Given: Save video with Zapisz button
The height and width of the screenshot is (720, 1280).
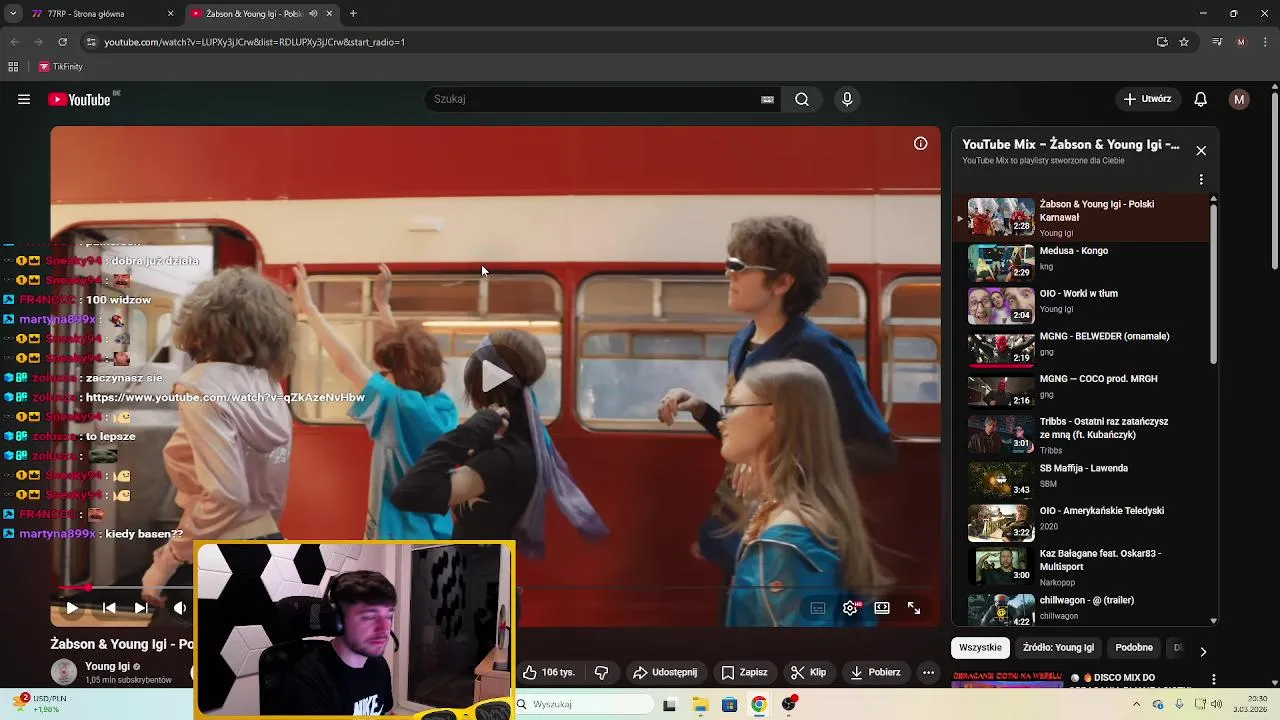Looking at the screenshot, I should pos(745,673).
